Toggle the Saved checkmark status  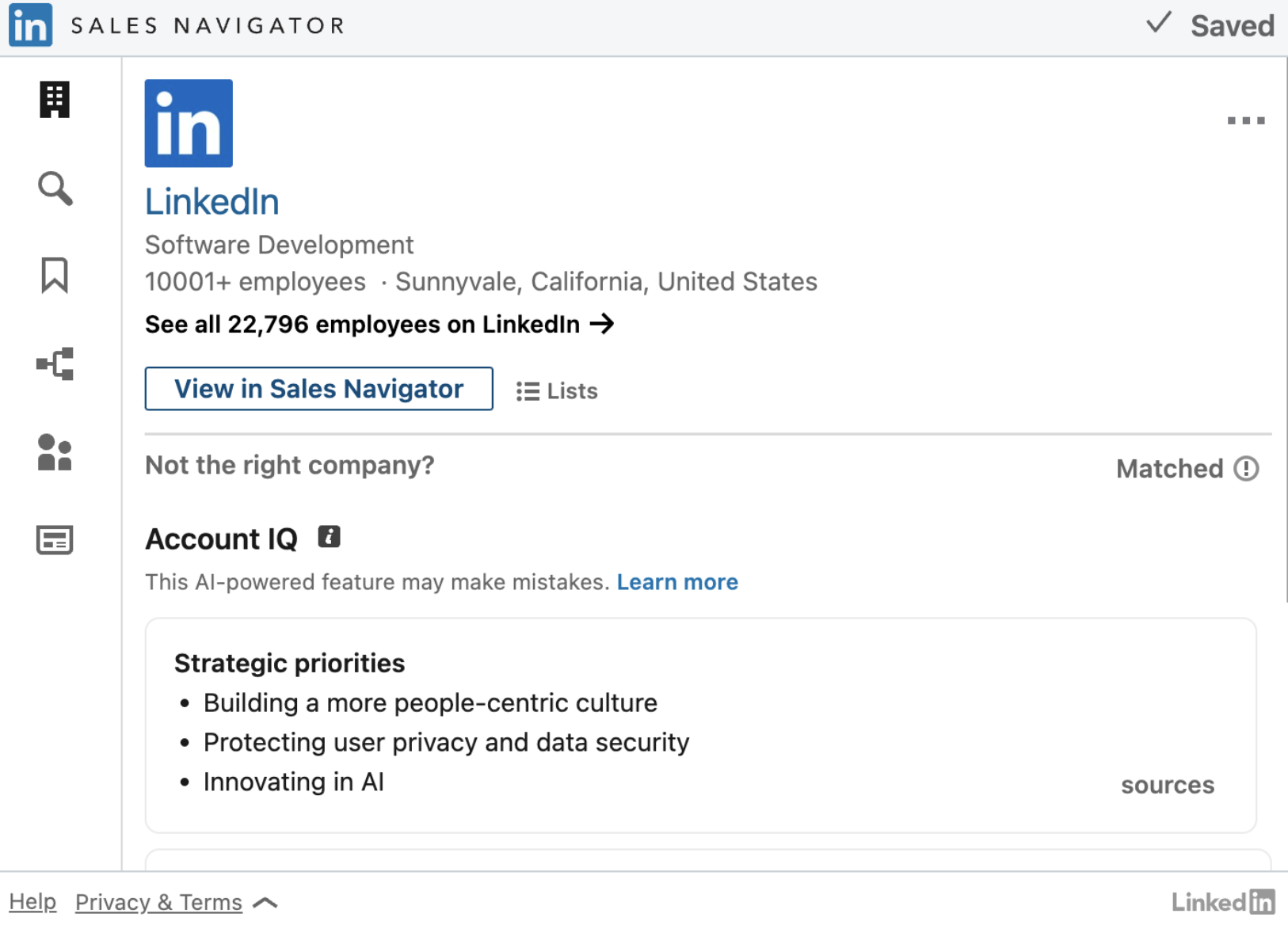point(1210,25)
